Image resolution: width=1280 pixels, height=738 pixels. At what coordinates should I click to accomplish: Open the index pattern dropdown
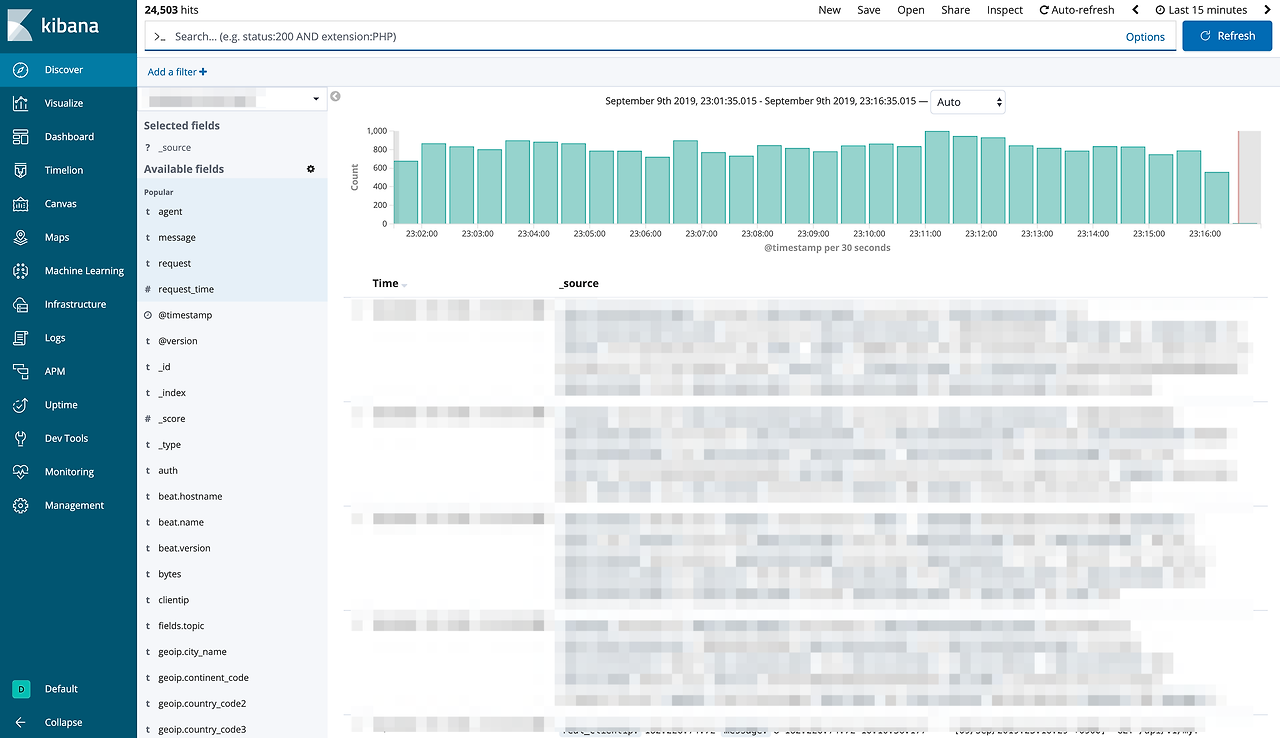232,99
